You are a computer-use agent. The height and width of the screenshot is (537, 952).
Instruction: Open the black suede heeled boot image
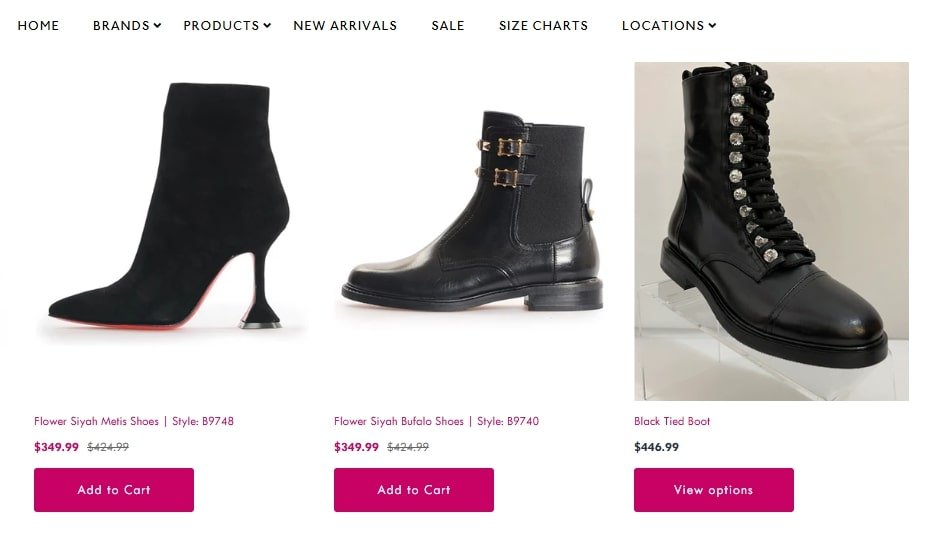[171, 210]
